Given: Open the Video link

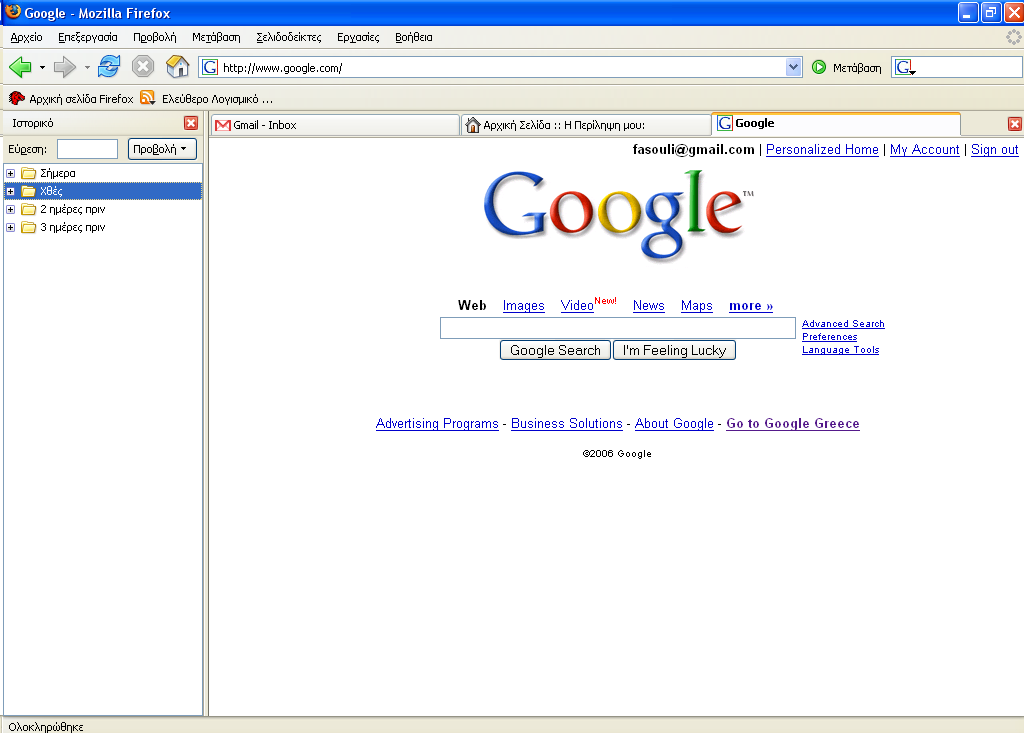Looking at the screenshot, I should 577,306.
